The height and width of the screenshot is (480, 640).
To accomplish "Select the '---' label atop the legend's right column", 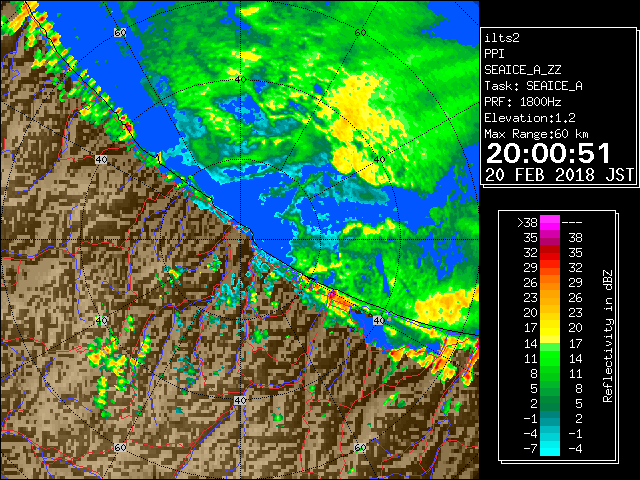I will pyautogui.click(x=572, y=222).
